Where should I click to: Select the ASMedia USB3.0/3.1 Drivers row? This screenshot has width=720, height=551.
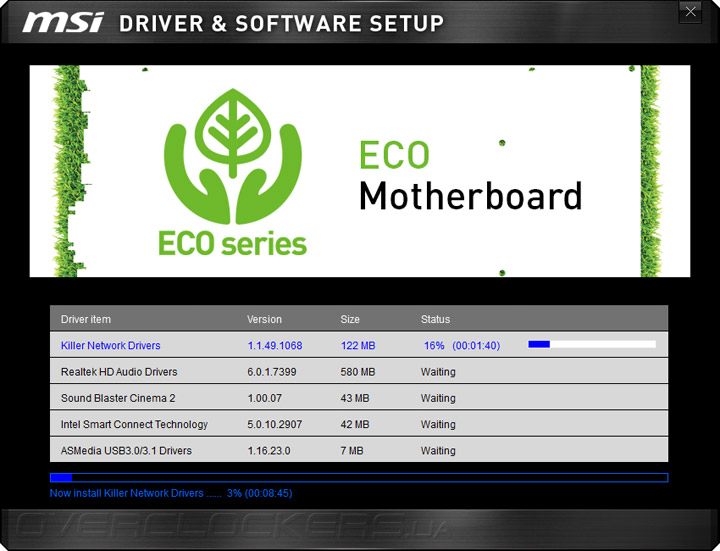359,450
